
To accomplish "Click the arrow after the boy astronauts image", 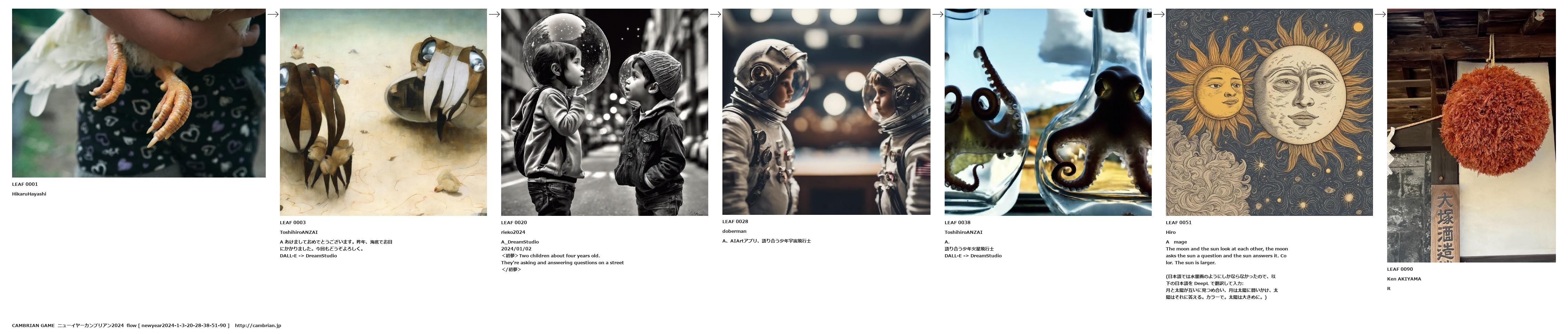I will pyautogui.click(x=937, y=15).
